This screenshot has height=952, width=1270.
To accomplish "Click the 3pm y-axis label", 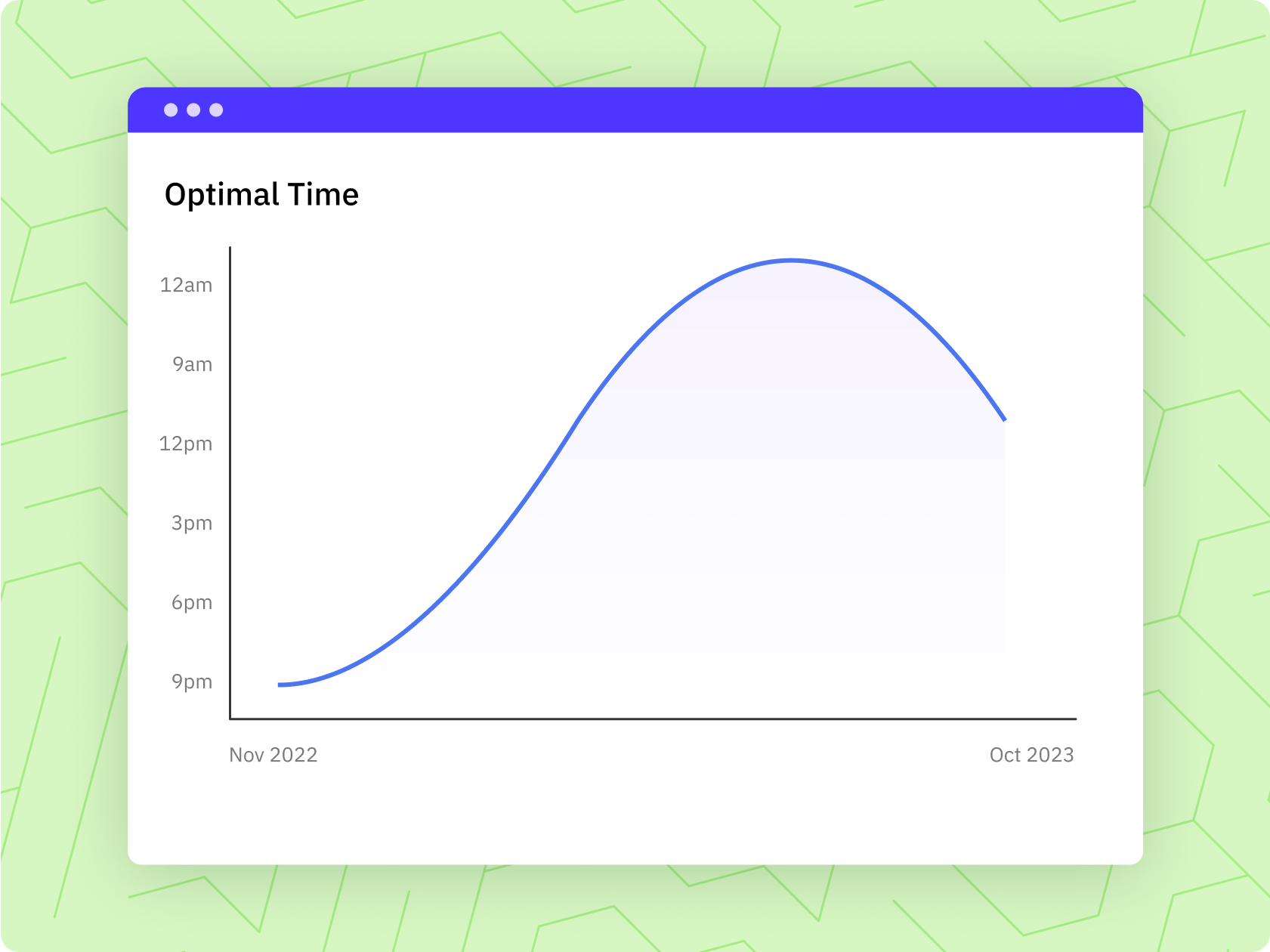I will [x=191, y=523].
